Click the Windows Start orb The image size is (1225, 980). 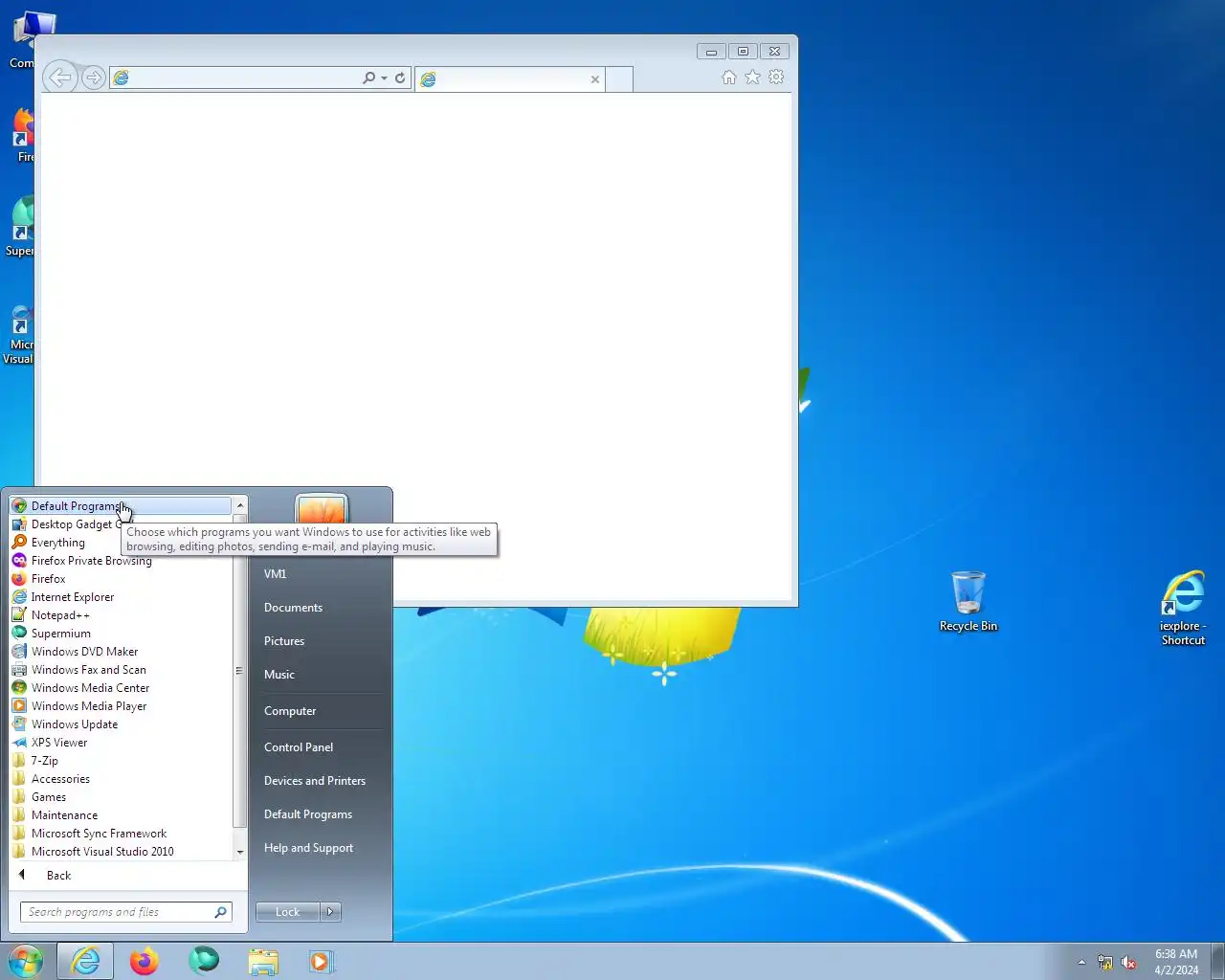[26, 961]
